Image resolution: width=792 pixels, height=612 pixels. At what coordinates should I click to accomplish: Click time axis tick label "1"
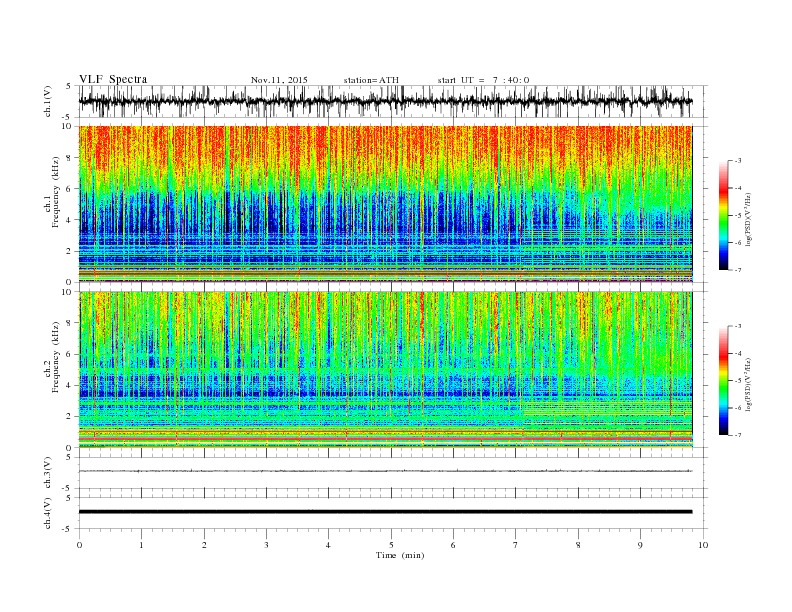pos(141,545)
